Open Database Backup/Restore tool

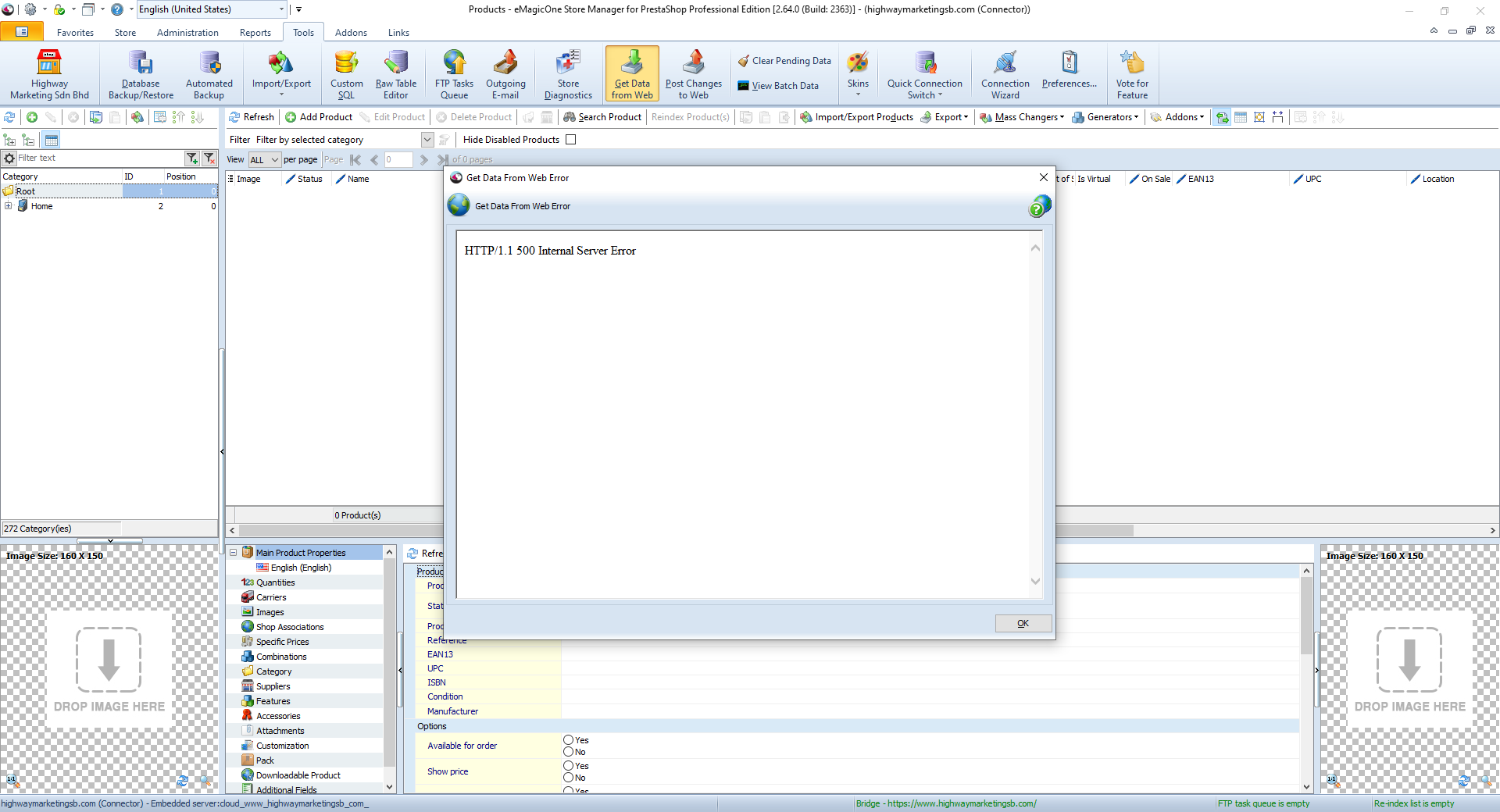(x=141, y=74)
